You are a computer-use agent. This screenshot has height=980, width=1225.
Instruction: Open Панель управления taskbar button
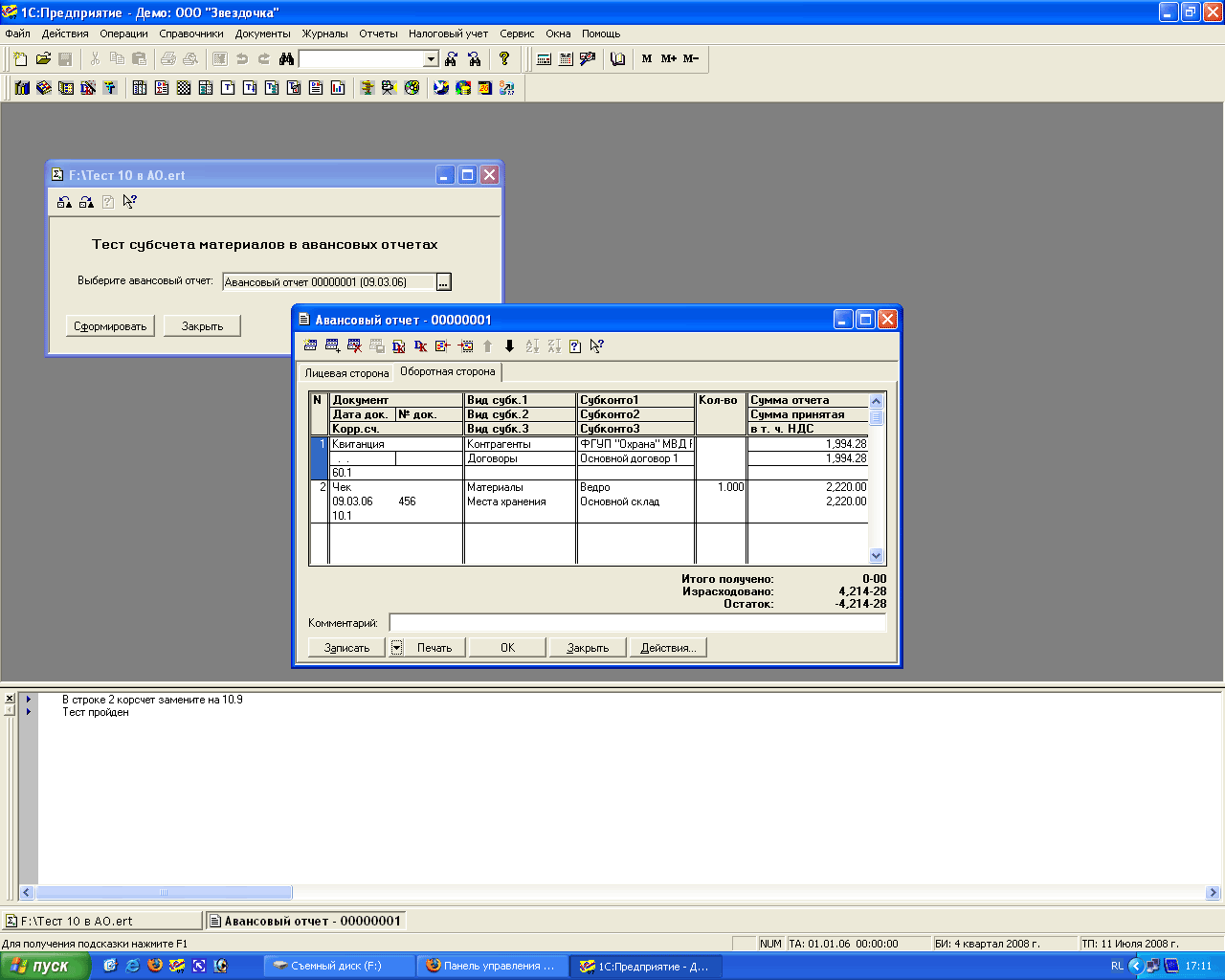[x=493, y=966]
